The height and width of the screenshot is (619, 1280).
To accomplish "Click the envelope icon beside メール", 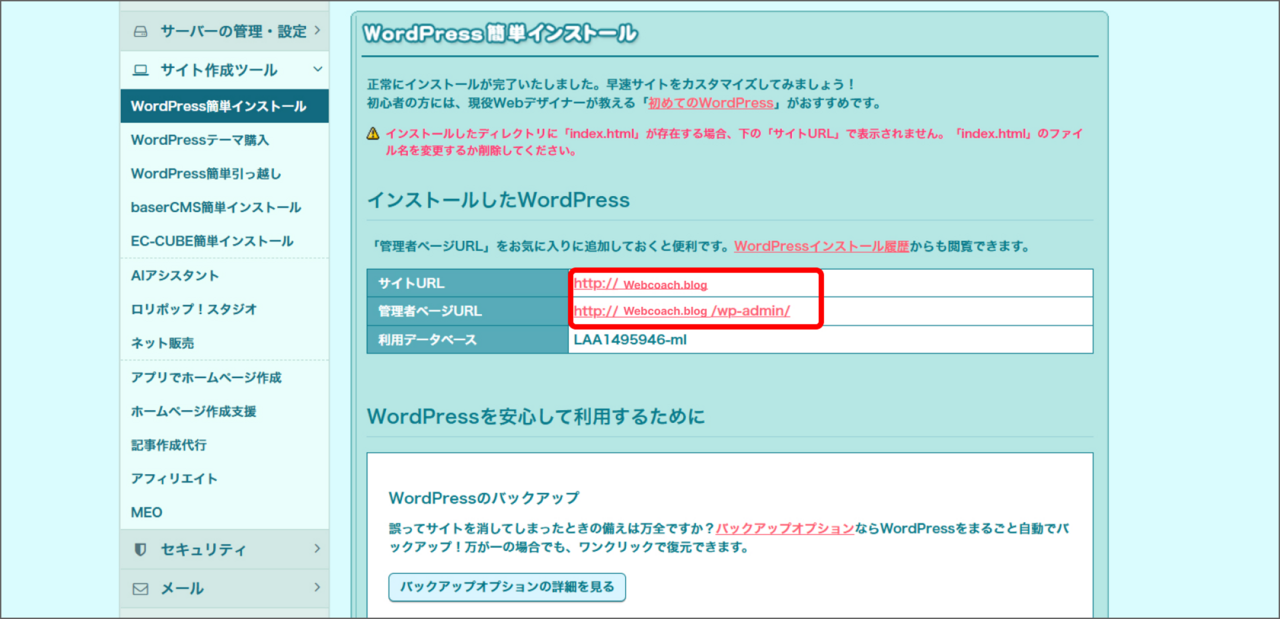I will [141, 588].
